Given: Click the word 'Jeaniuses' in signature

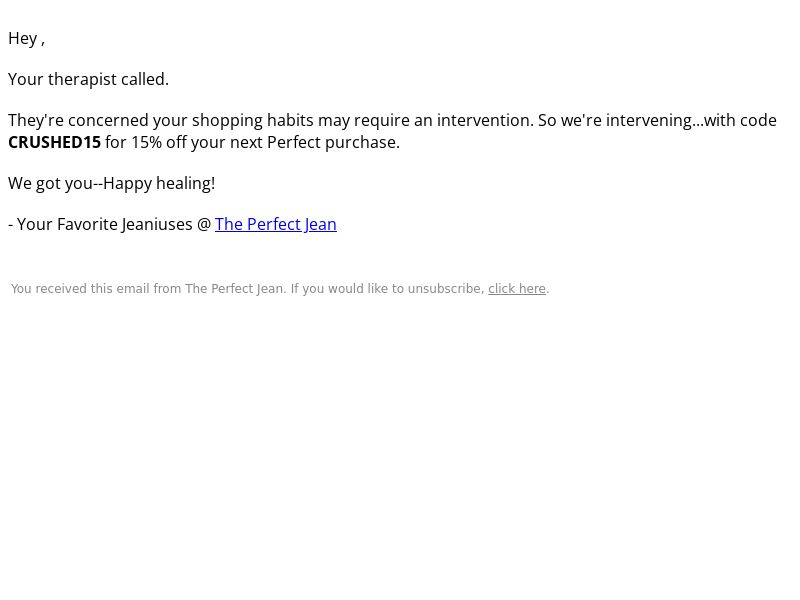Looking at the screenshot, I should point(157,224).
